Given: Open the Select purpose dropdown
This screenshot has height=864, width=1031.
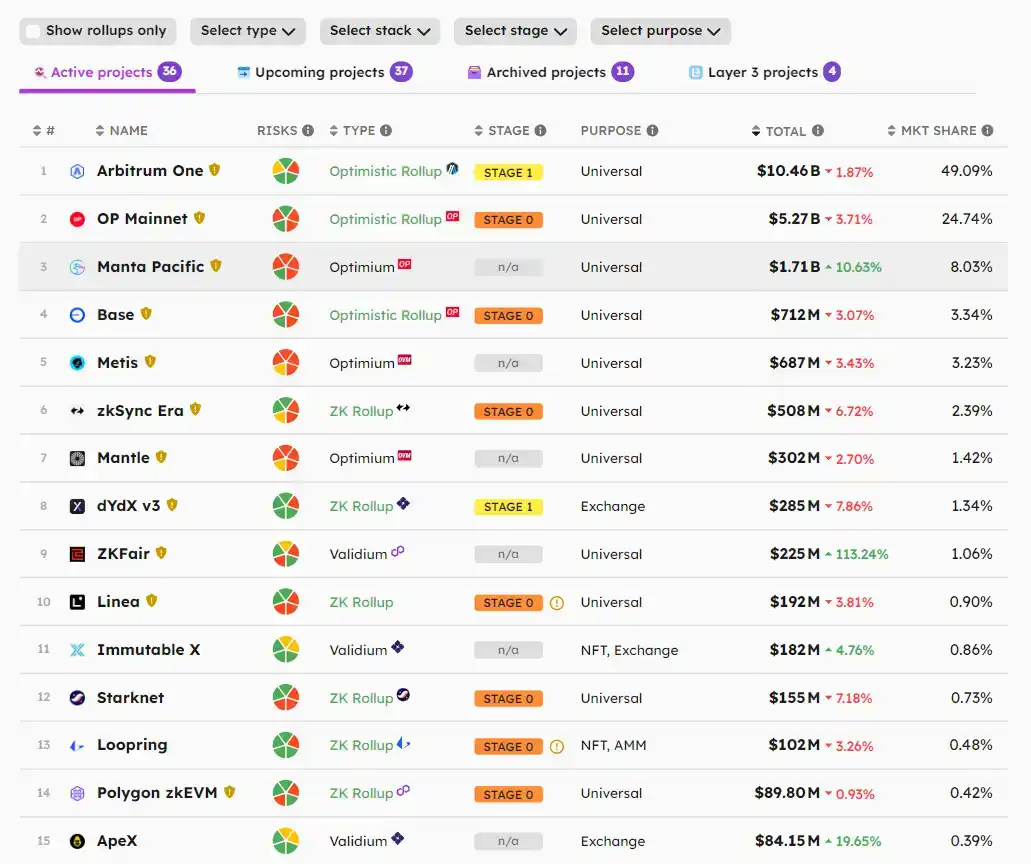Looking at the screenshot, I should point(660,31).
